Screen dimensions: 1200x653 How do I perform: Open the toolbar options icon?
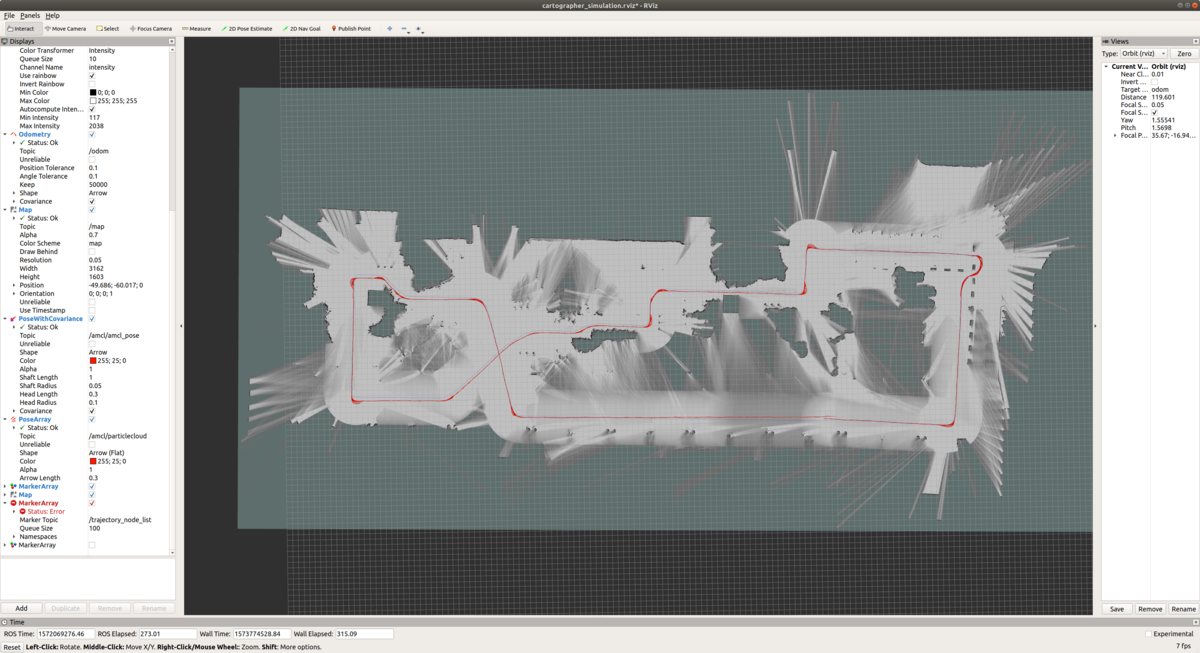click(419, 29)
